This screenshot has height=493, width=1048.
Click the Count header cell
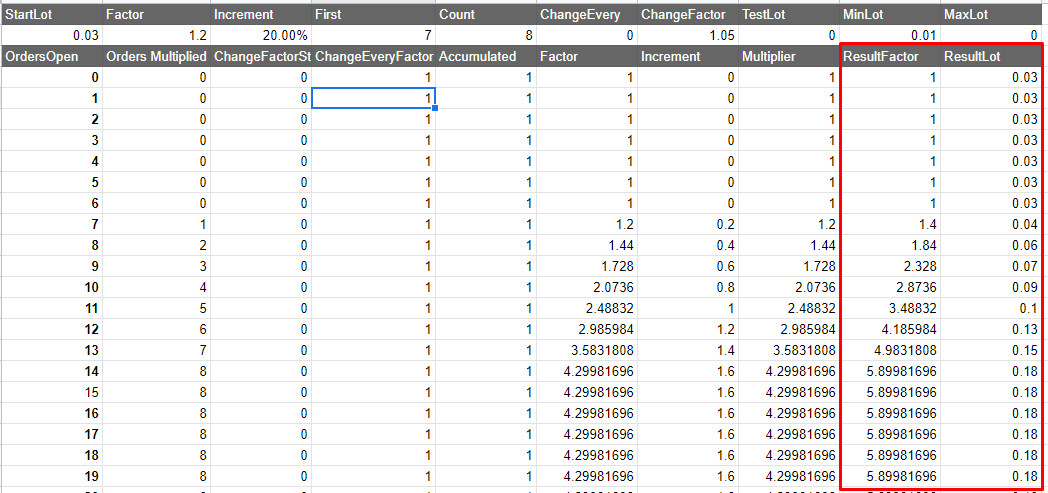pyautogui.click(x=486, y=13)
